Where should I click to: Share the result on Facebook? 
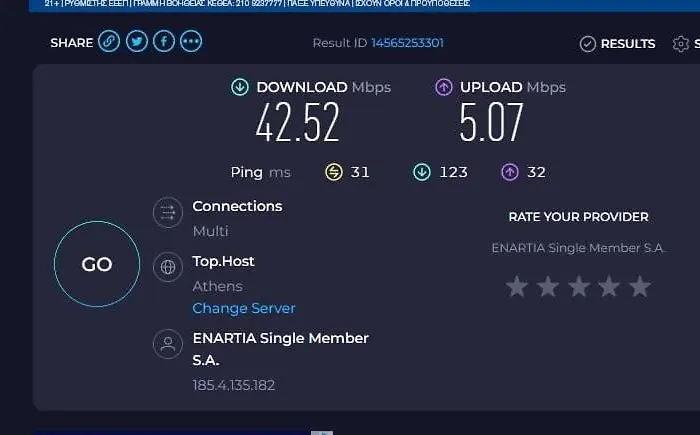click(164, 42)
